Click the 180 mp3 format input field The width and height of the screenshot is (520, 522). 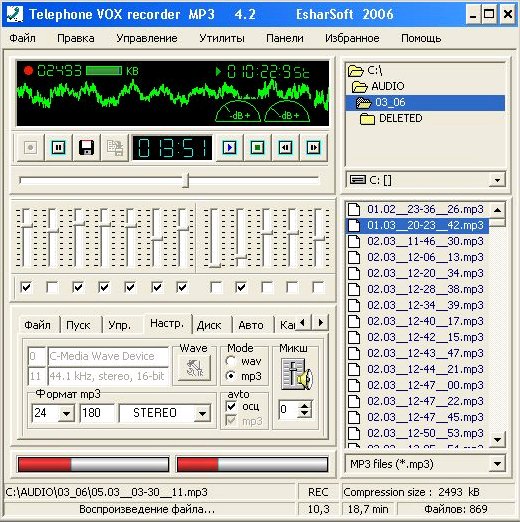coord(97,413)
